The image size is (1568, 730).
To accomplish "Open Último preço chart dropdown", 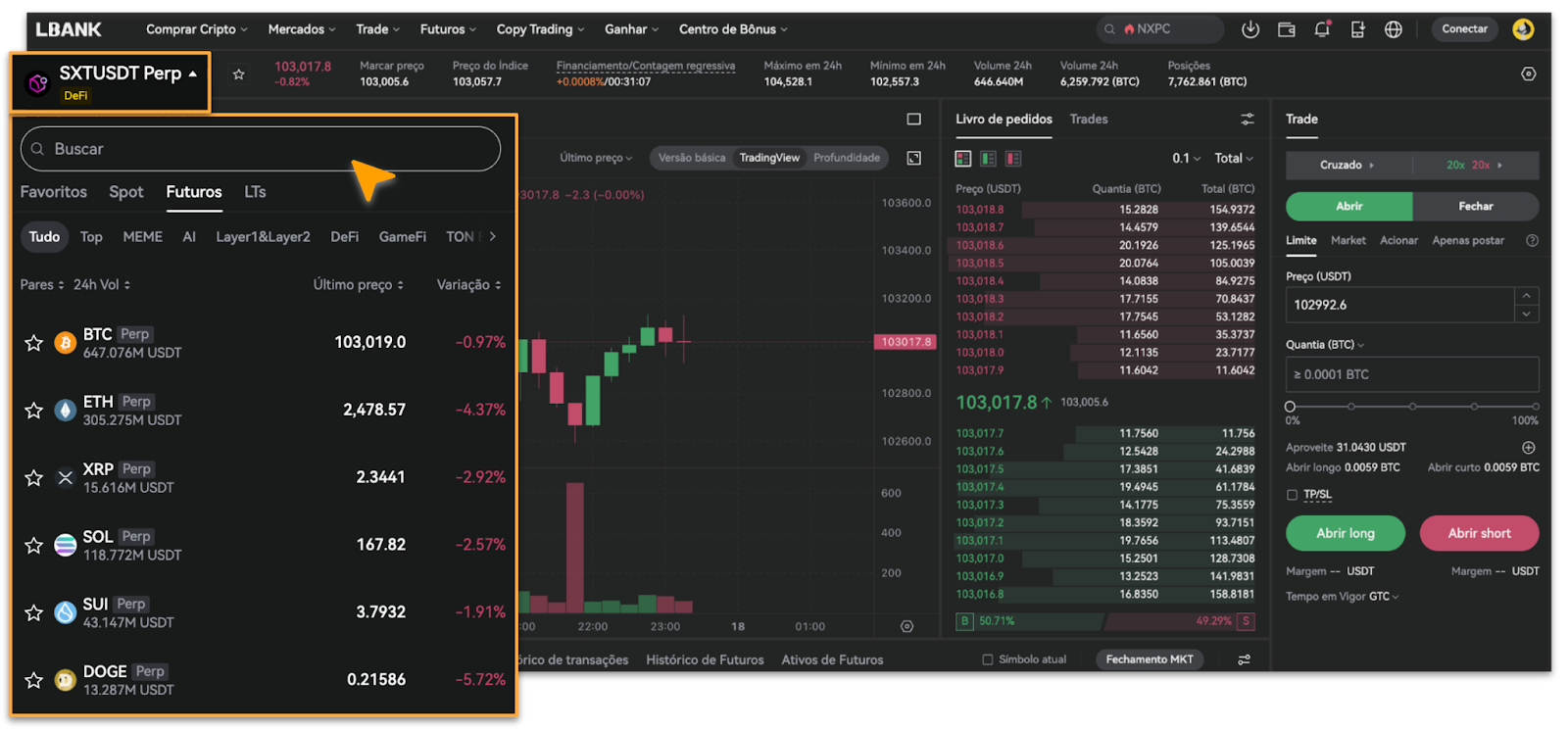I will click(596, 158).
